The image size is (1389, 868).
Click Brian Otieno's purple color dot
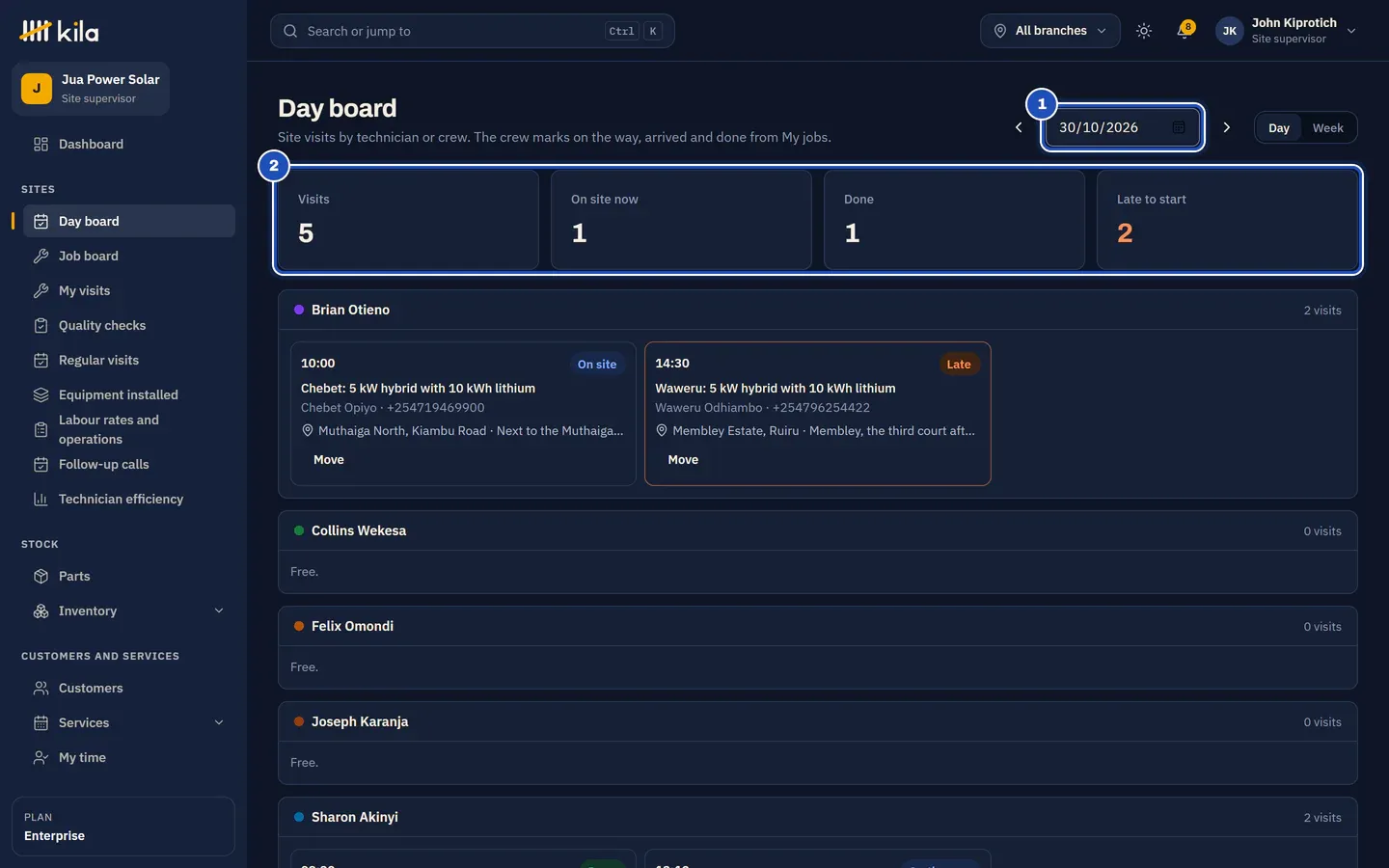(x=299, y=310)
